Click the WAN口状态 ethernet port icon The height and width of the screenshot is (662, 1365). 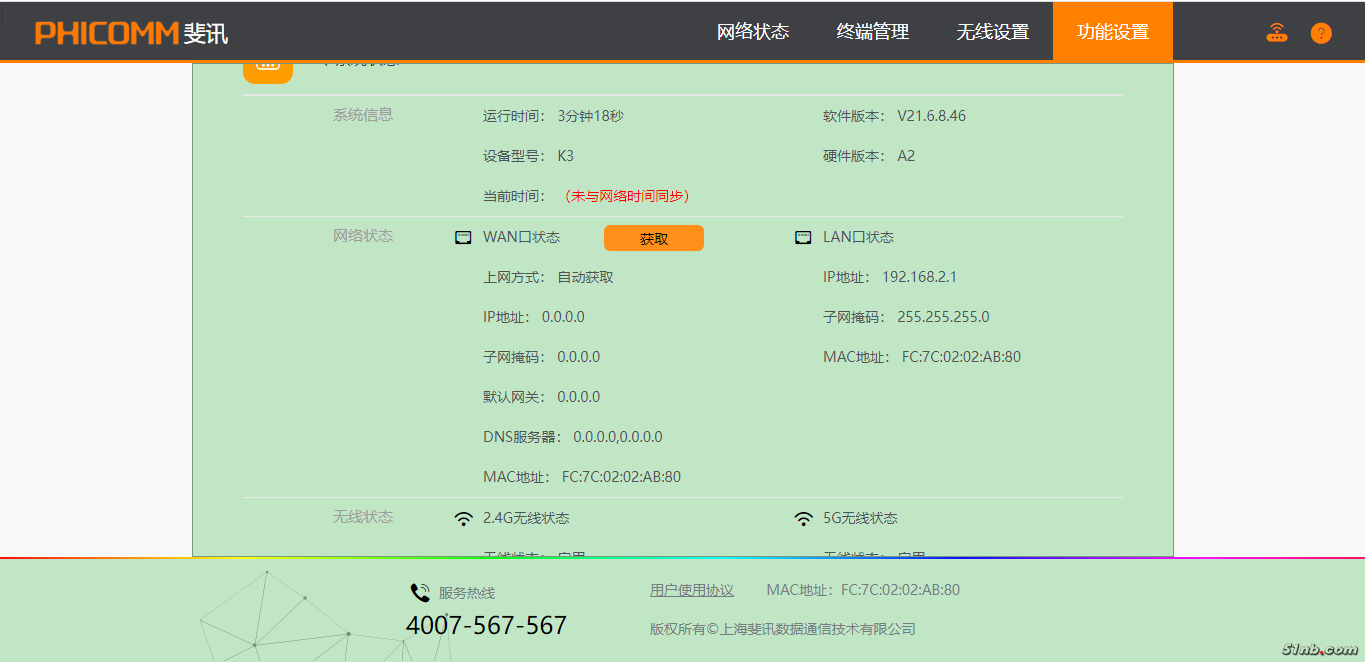463,237
